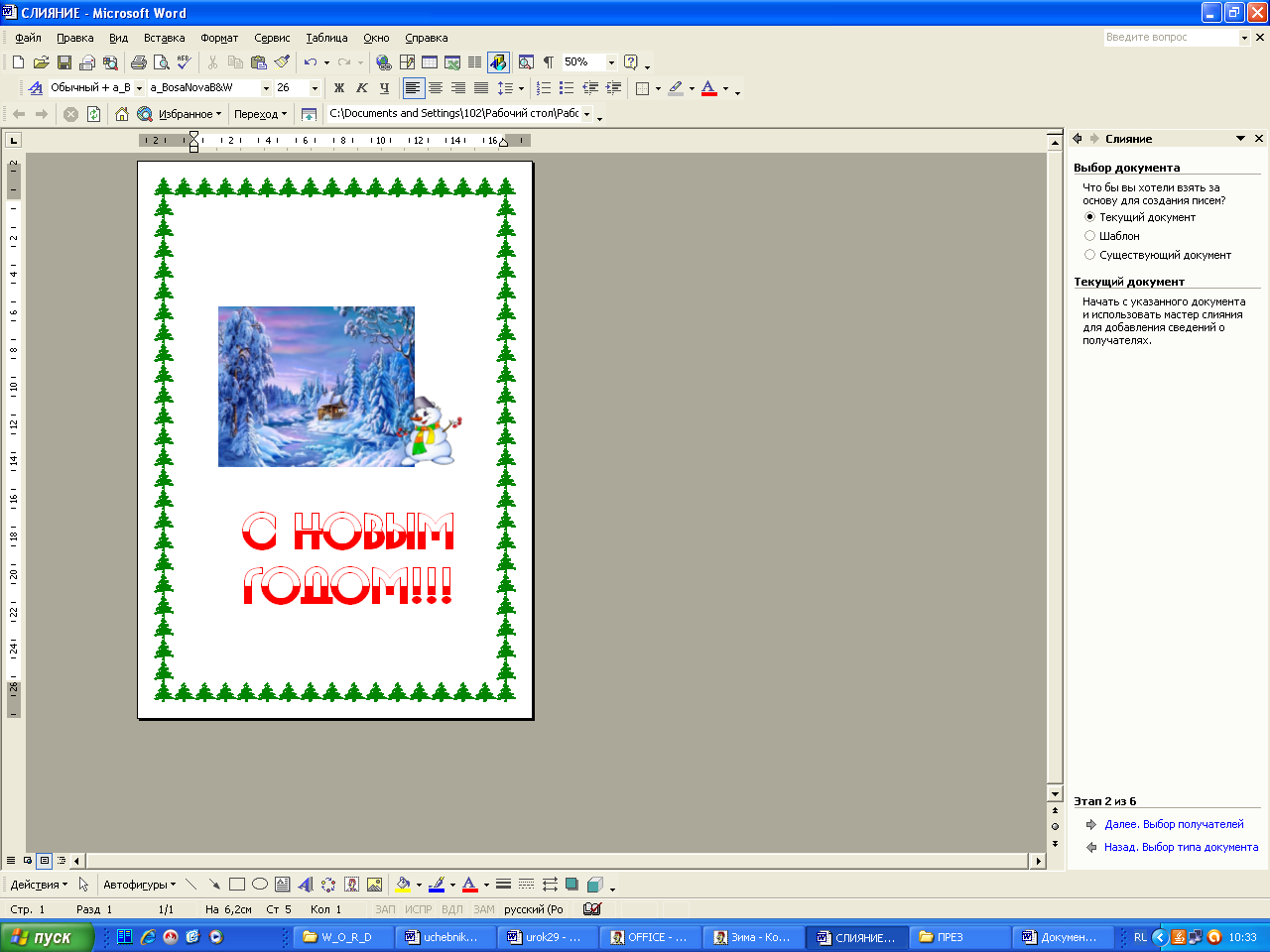The image size is (1270, 952).
Task: Click the web toolbar home icon
Action: pos(122,114)
